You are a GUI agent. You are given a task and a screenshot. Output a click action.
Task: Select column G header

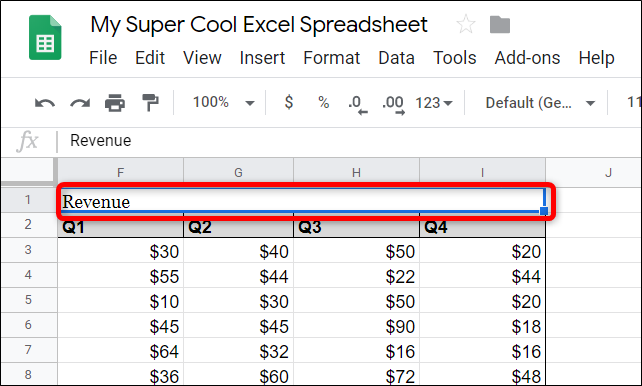click(238, 172)
